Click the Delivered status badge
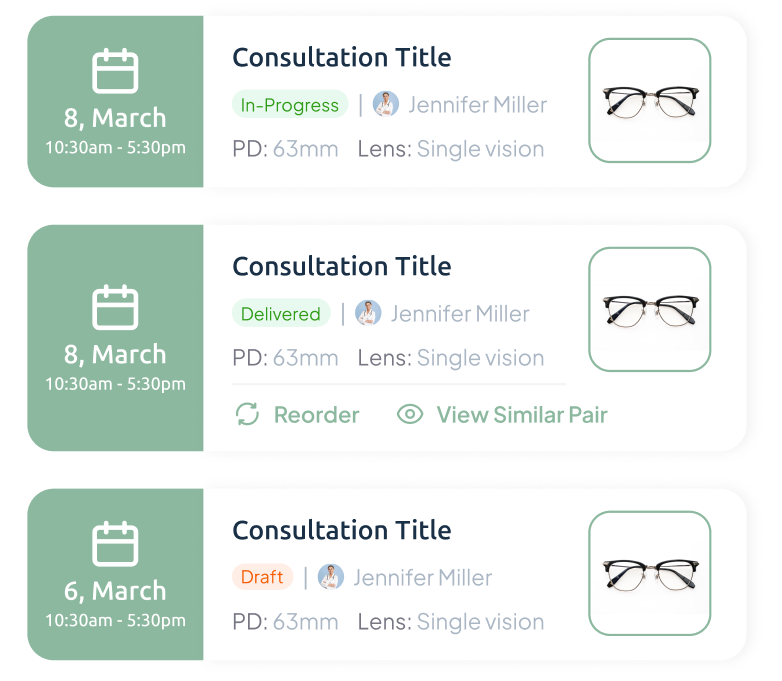Image resolution: width=782 pixels, height=681 pixels. [x=281, y=314]
